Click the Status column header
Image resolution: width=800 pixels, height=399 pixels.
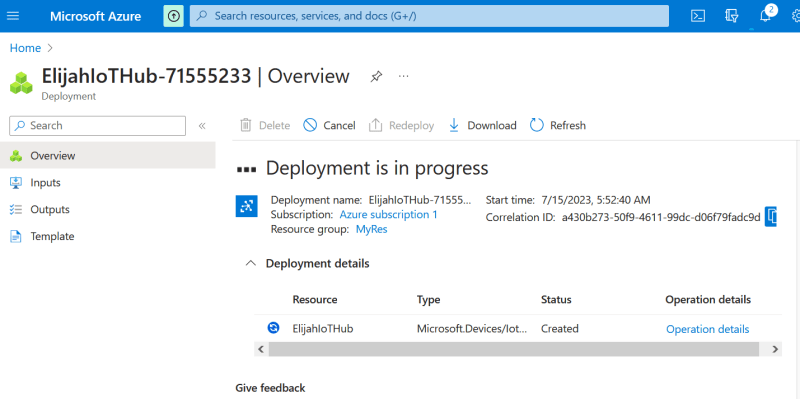(556, 300)
